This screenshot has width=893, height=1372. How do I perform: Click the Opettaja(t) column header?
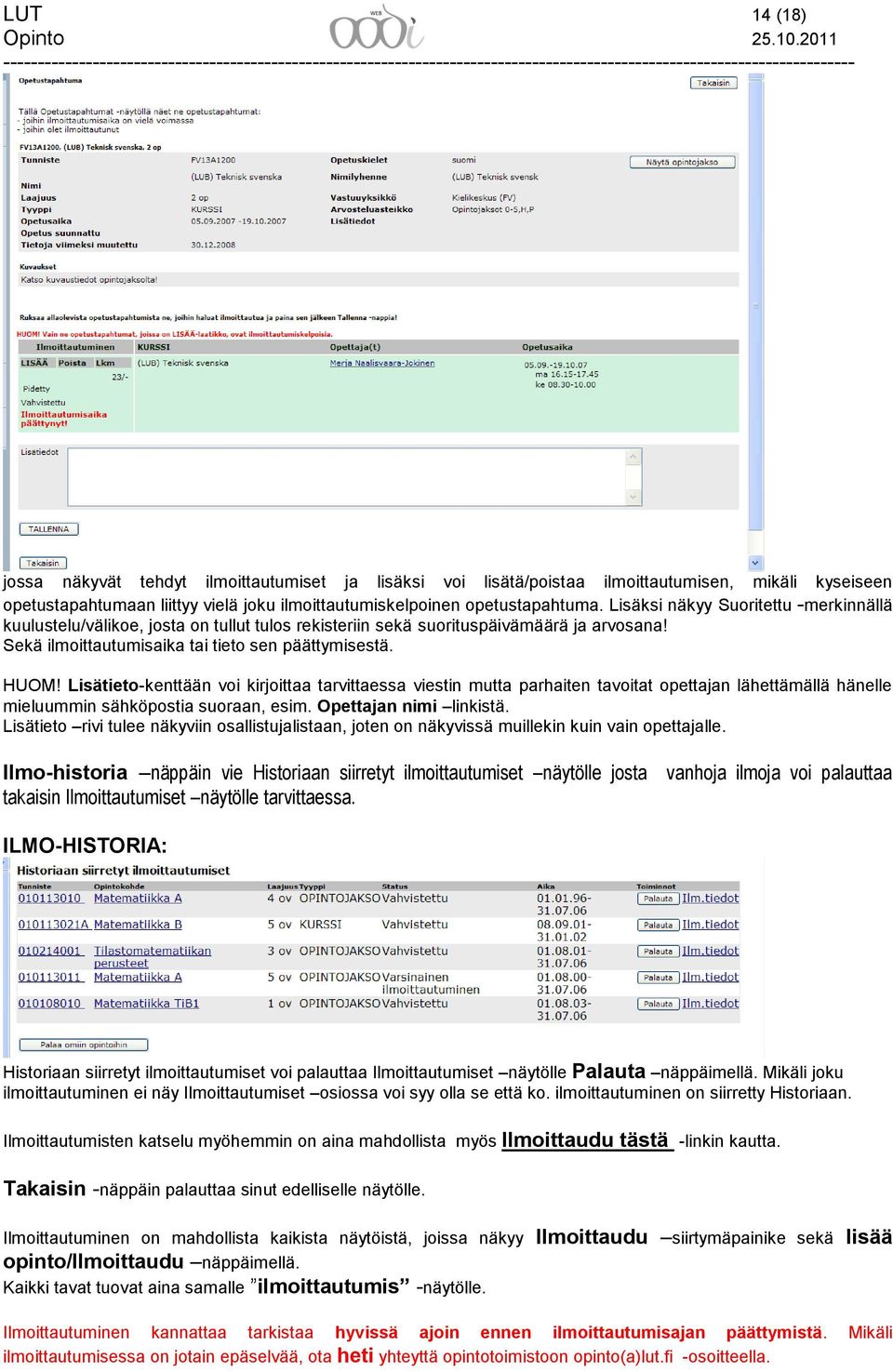(355, 347)
